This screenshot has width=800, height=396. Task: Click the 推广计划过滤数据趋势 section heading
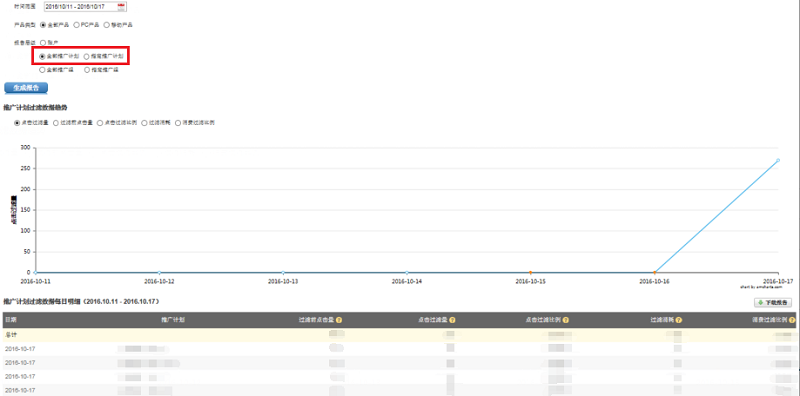pos(35,108)
